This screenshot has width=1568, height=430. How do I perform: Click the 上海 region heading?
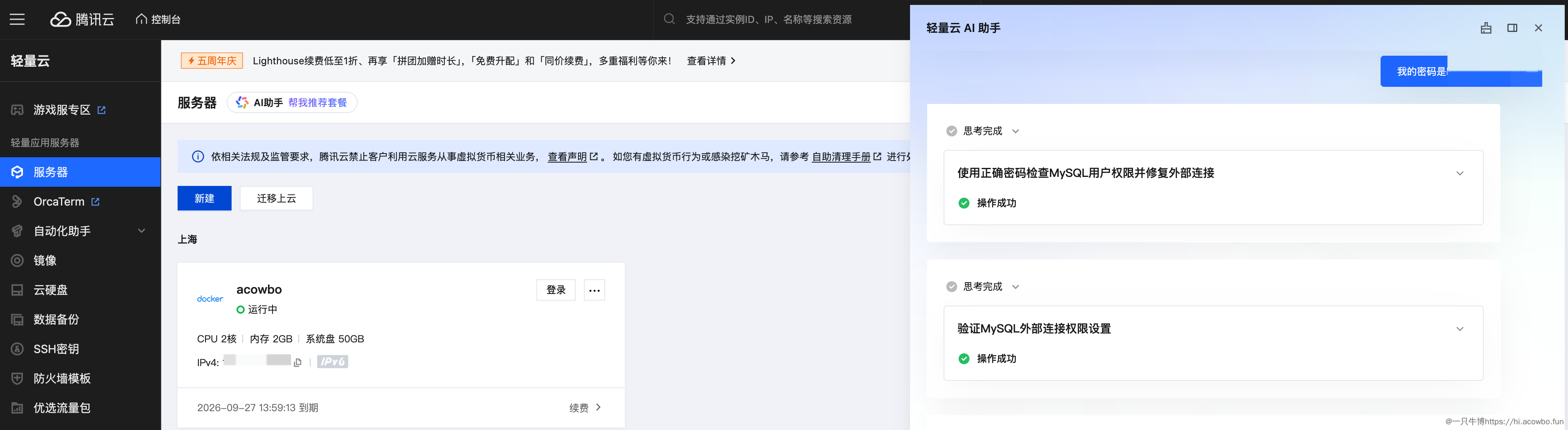coord(187,239)
